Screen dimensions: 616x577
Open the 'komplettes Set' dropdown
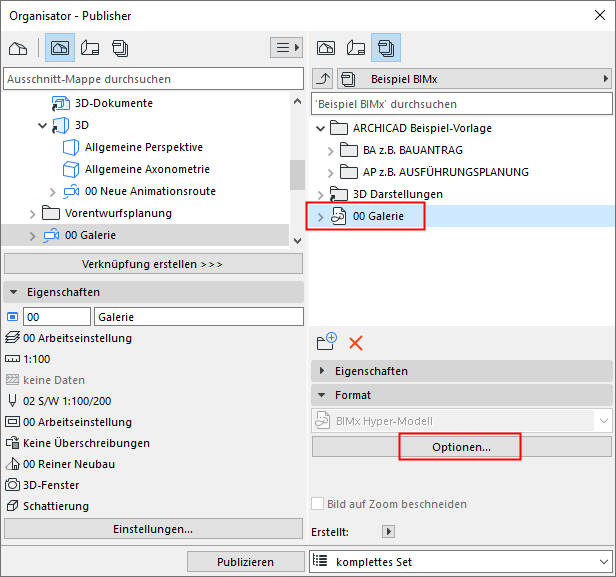tap(461, 562)
